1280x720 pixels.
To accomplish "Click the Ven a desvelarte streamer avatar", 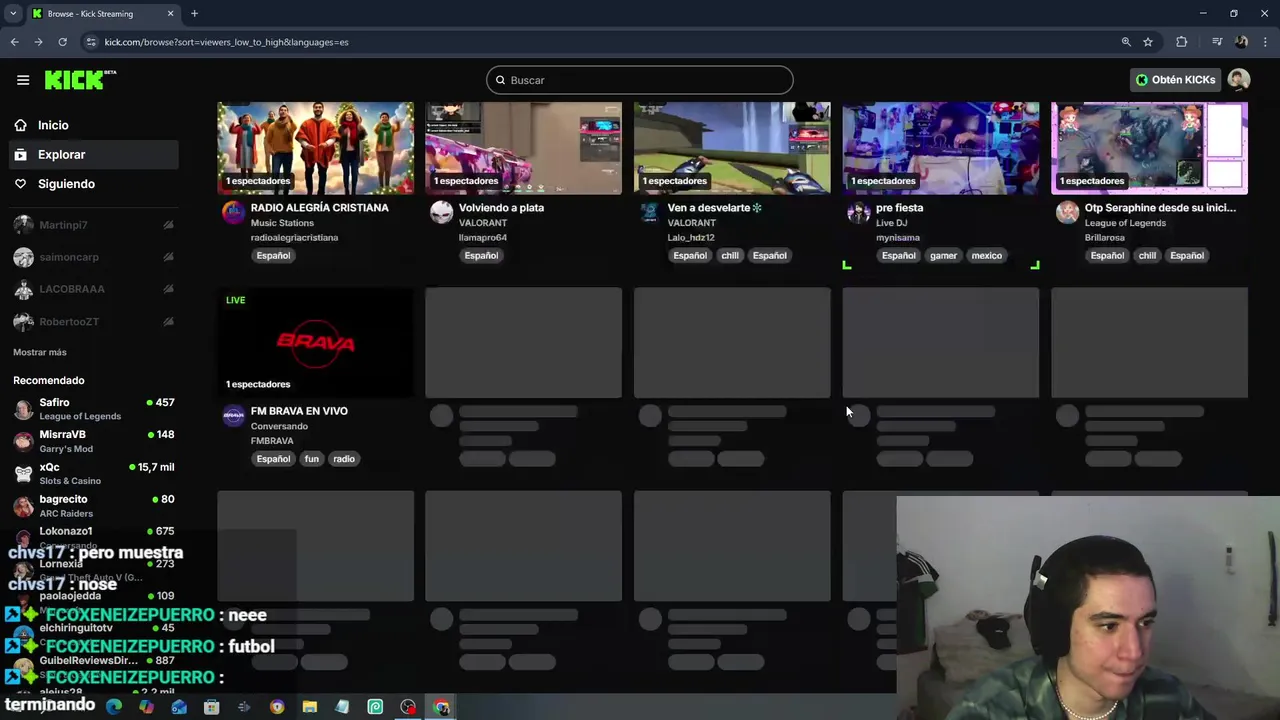I will [650, 212].
